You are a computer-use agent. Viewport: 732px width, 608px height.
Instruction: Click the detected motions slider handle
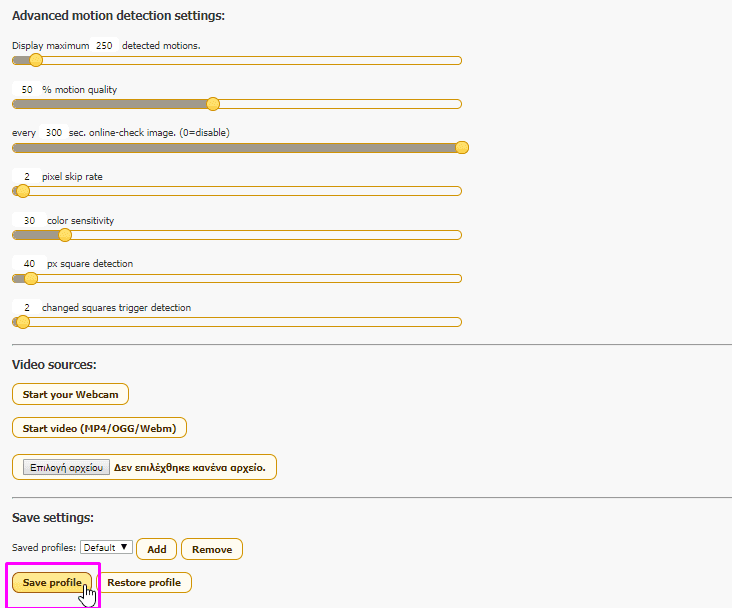pyautogui.click(x=36, y=60)
